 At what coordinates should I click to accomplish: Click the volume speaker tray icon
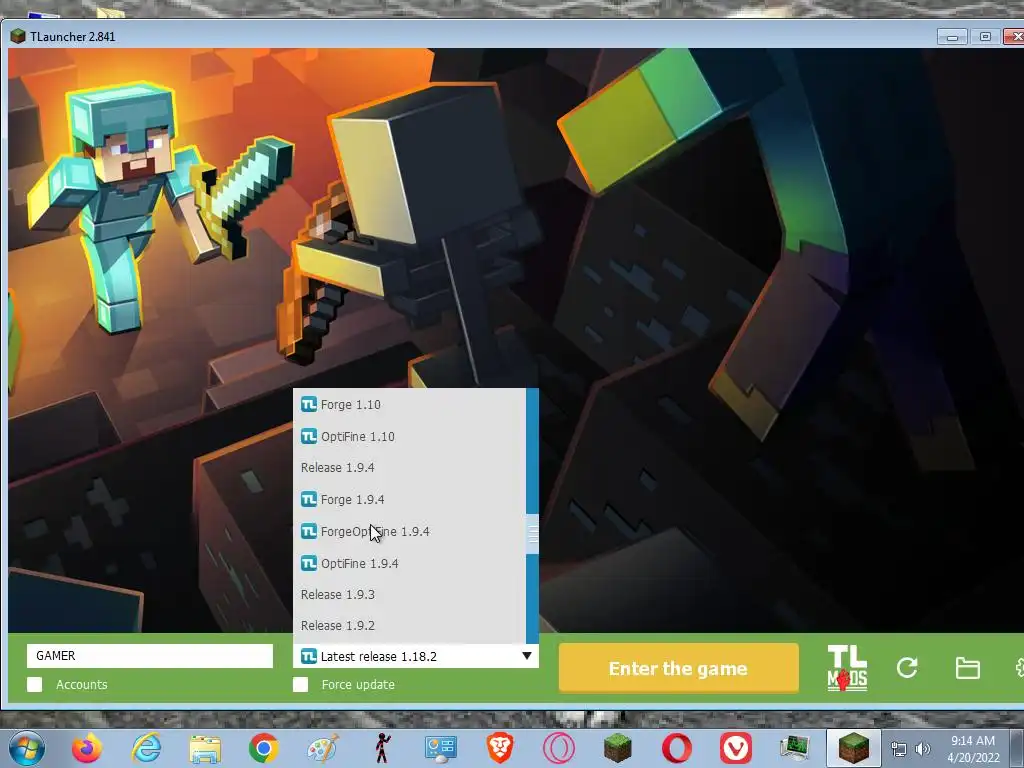pyautogui.click(x=923, y=749)
